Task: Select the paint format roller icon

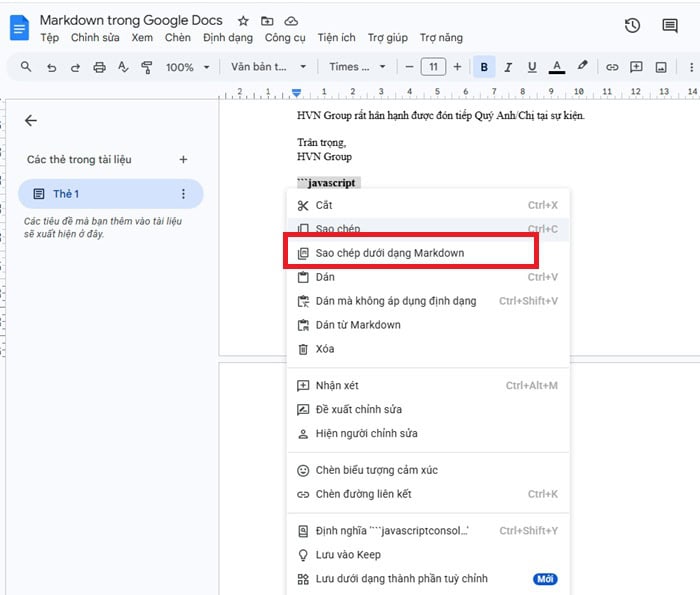Action: coord(147,67)
